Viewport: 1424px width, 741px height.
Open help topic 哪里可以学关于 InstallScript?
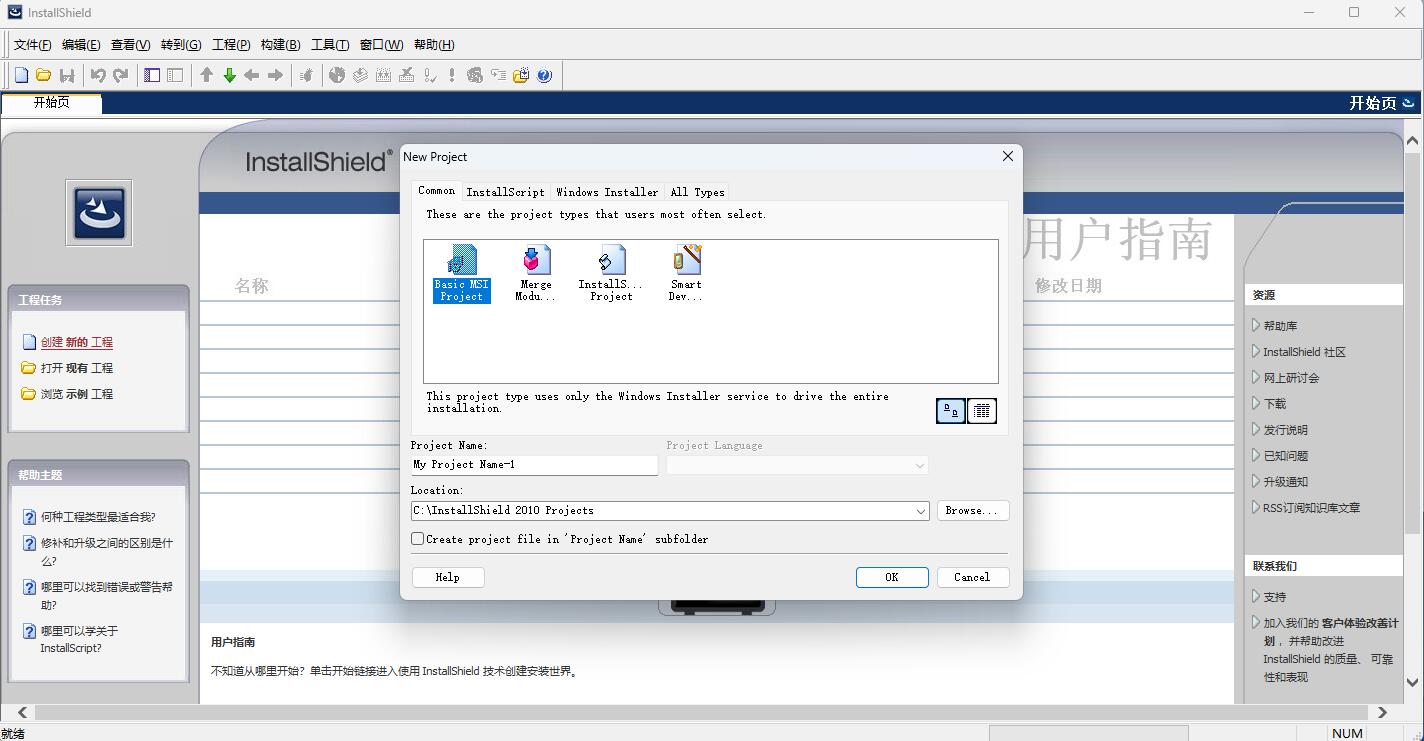(x=79, y=639)
